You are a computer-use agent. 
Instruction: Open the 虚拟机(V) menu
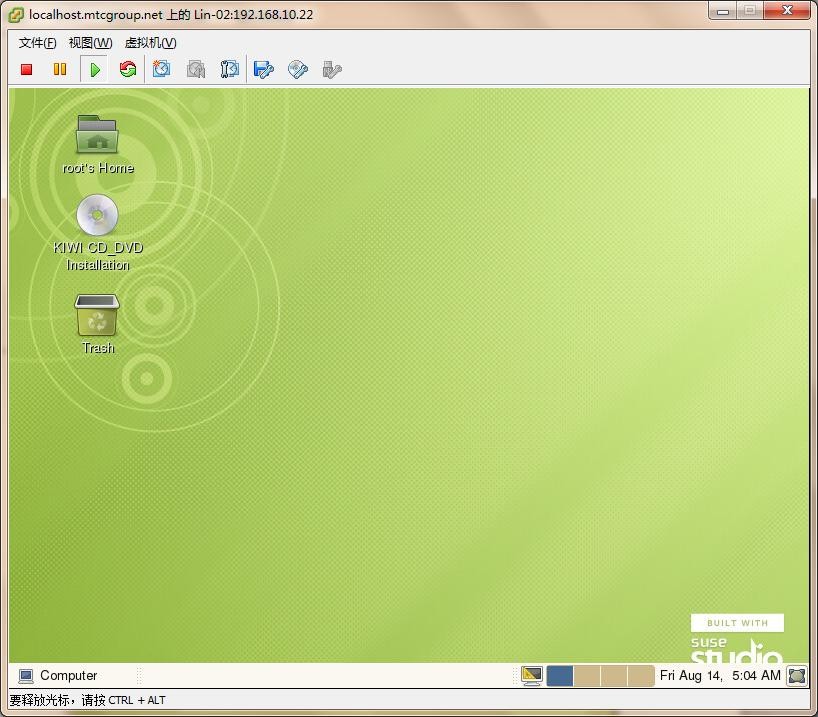pos(151,43)
